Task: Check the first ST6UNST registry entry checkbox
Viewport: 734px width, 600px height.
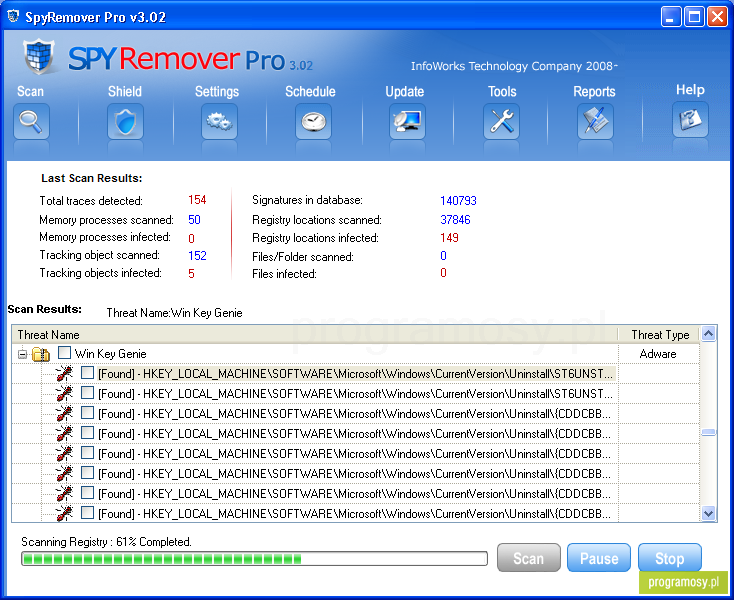Action: pos(88,373)
